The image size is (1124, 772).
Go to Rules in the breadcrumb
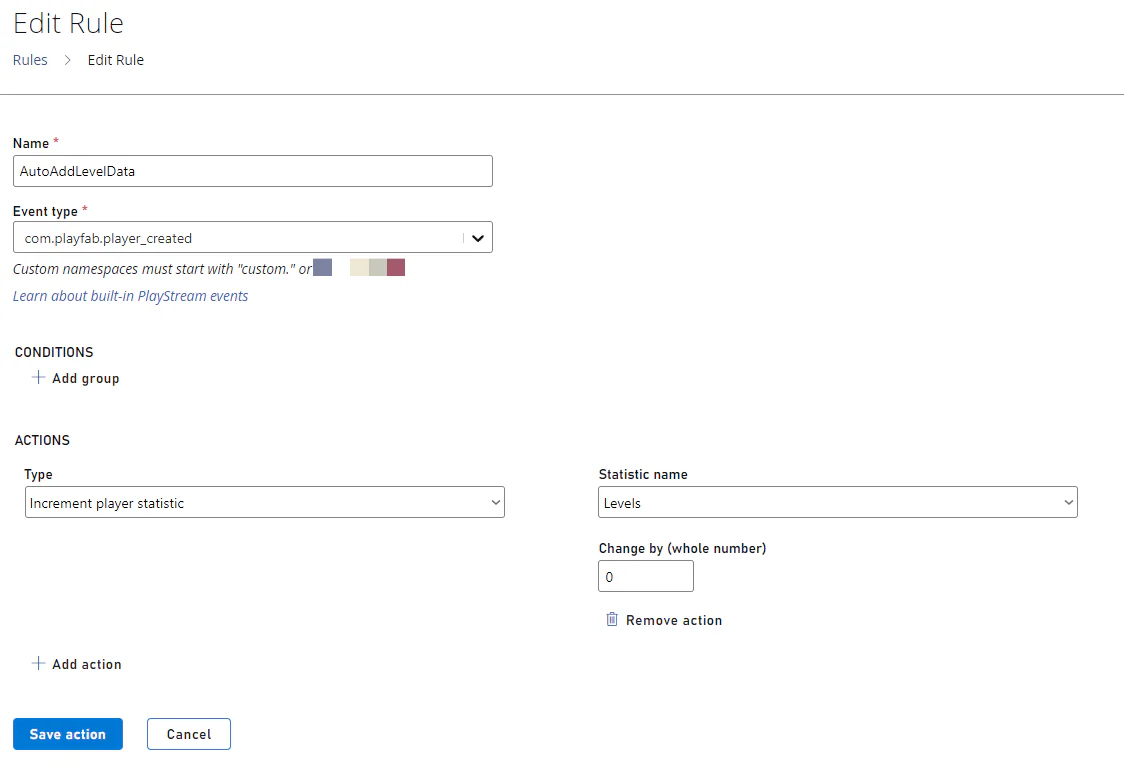(30, 60)
